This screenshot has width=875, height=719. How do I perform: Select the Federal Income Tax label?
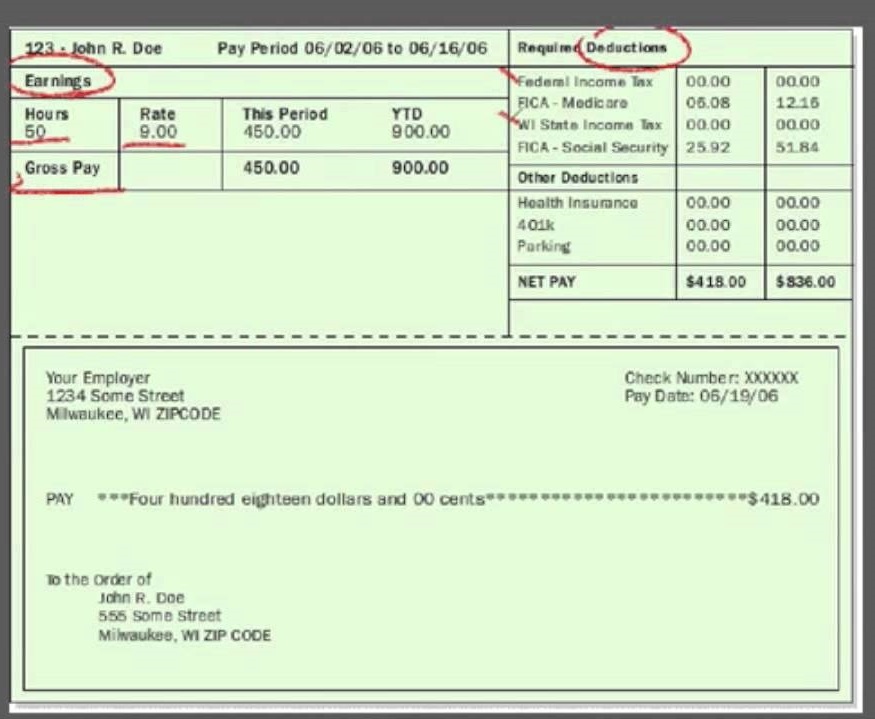point(586,81)
